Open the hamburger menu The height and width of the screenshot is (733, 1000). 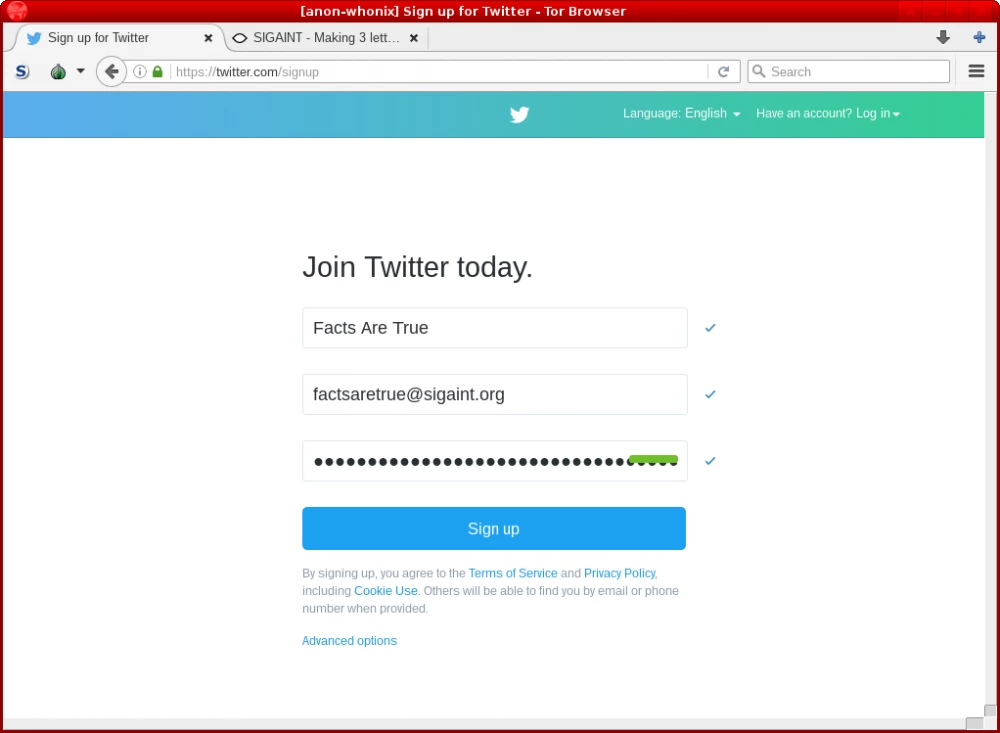pyautogui.click(x=976, y=71)
